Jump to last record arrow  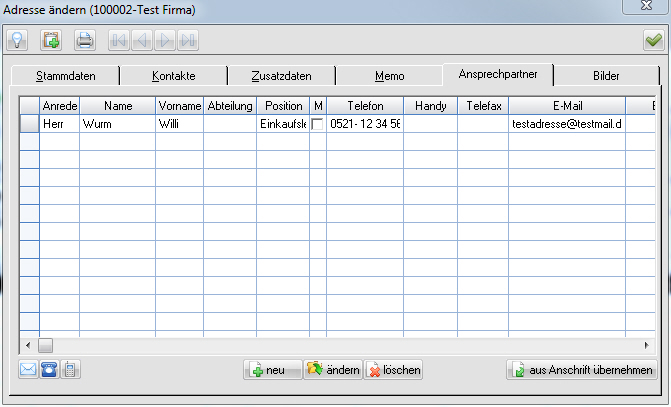point(188,40)
